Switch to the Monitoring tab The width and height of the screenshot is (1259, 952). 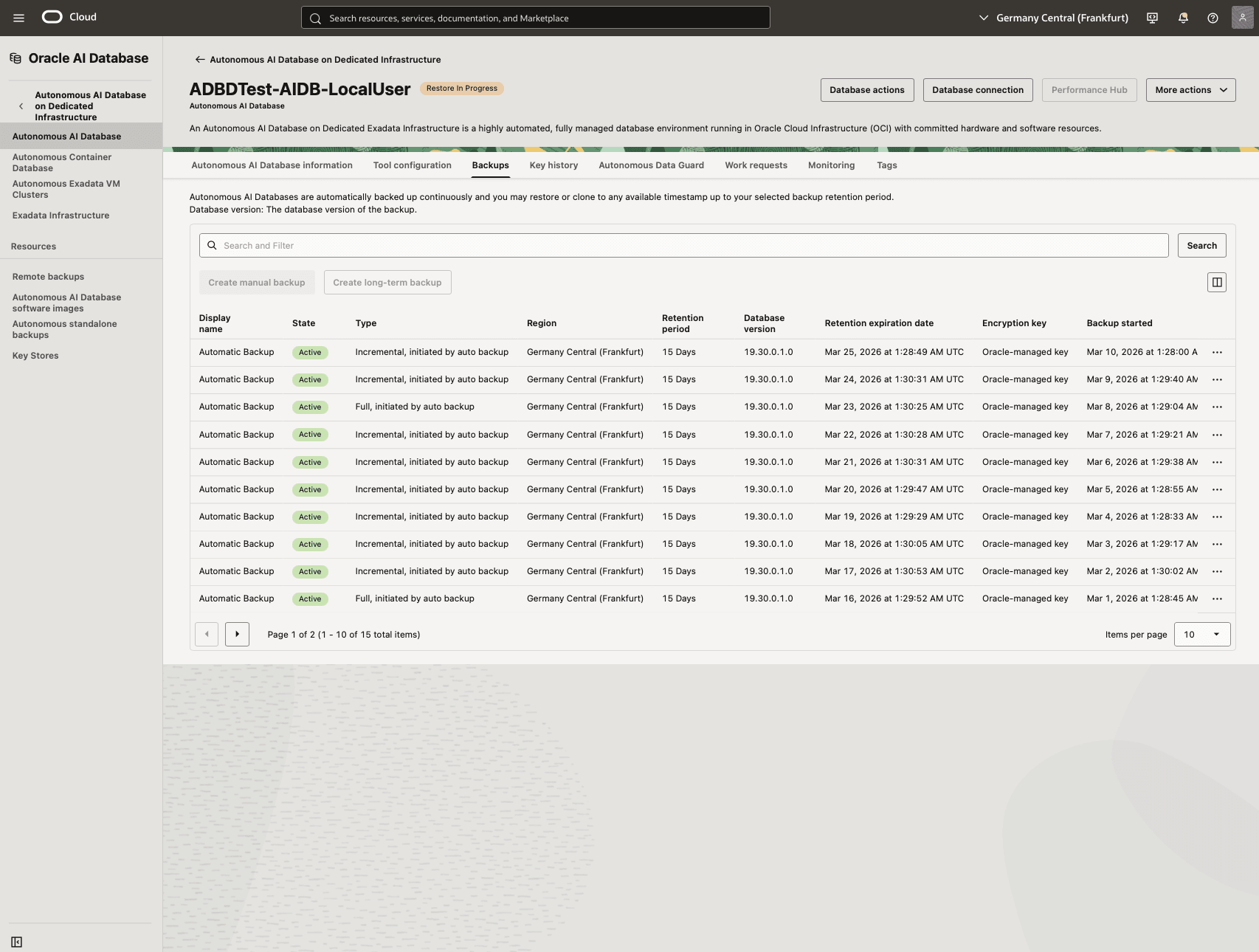click(x=832, y=165)
